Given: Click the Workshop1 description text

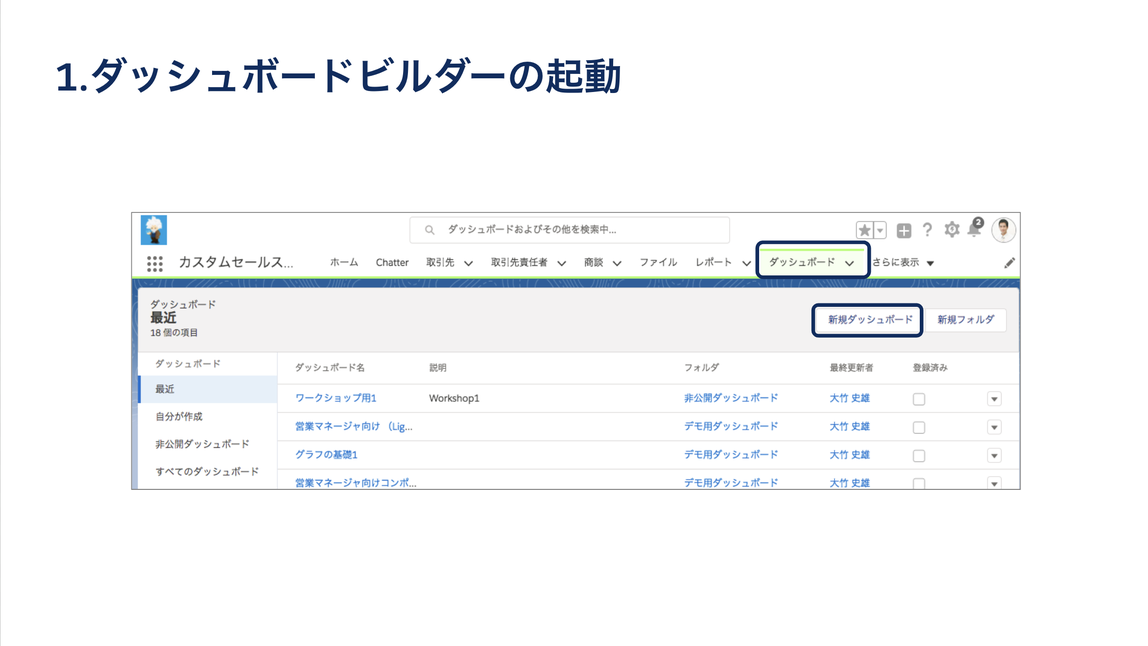Looking at the screenshot, I should pyautogui.click(x=454, y=398).
